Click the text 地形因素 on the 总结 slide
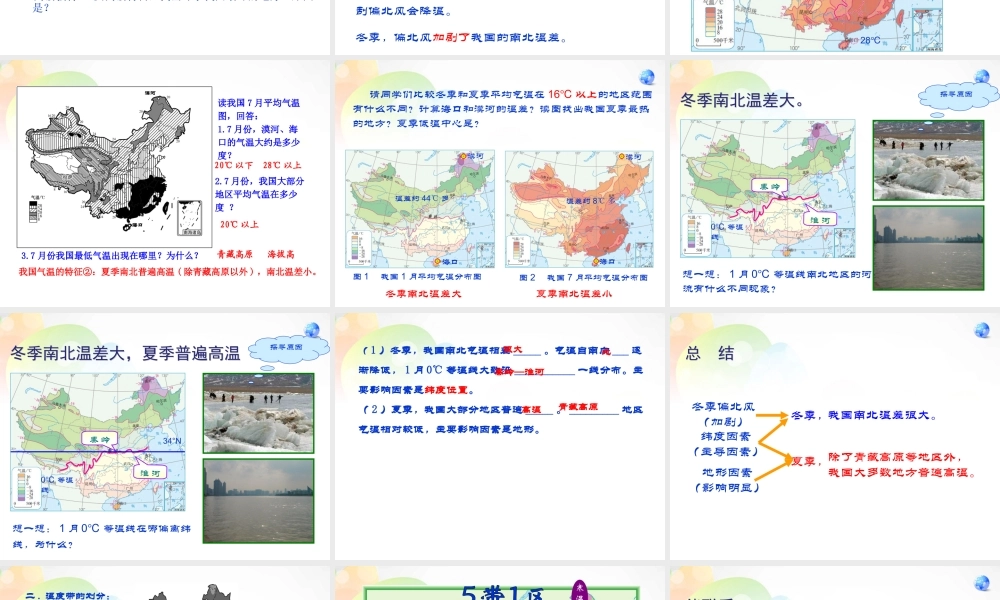 tap(726, 472)
